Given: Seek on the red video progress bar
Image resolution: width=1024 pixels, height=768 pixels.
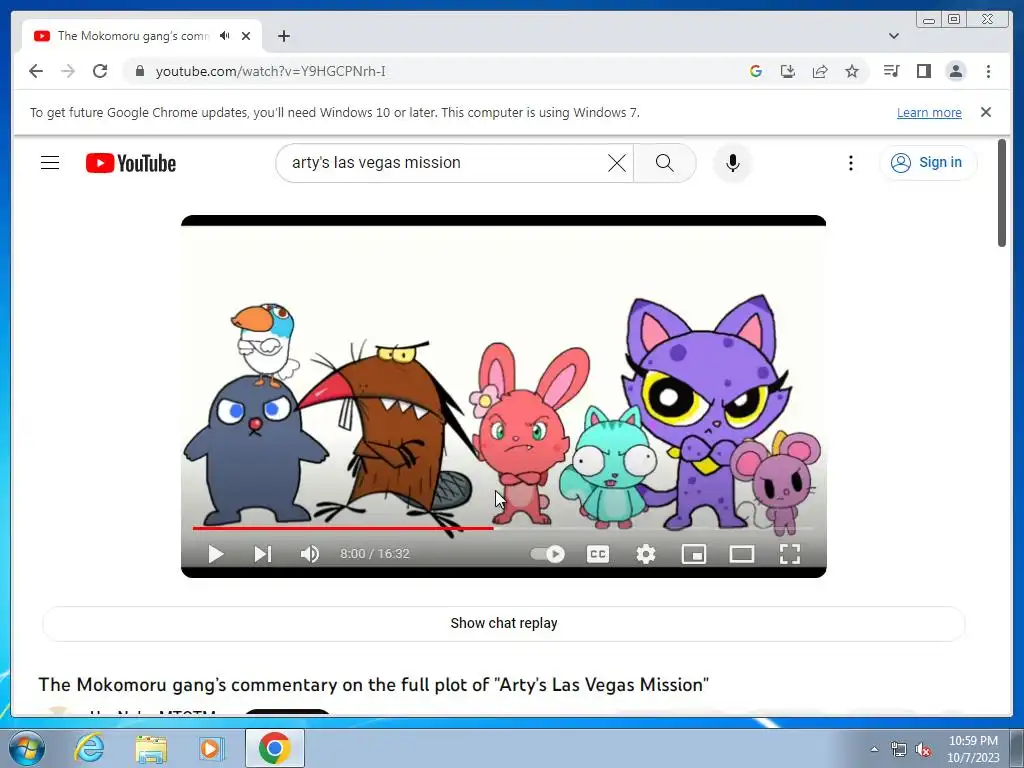Looking at the screenshot, I should click(343, 528).
